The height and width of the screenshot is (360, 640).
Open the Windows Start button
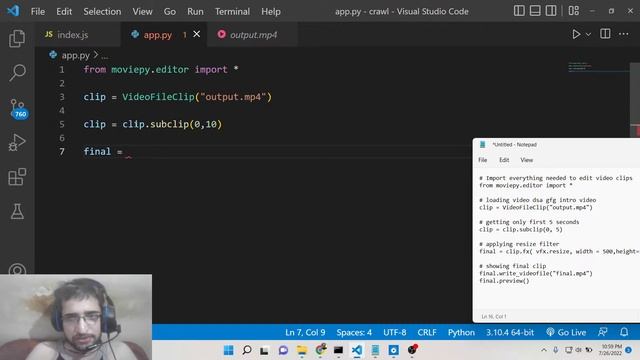(229, 350)
